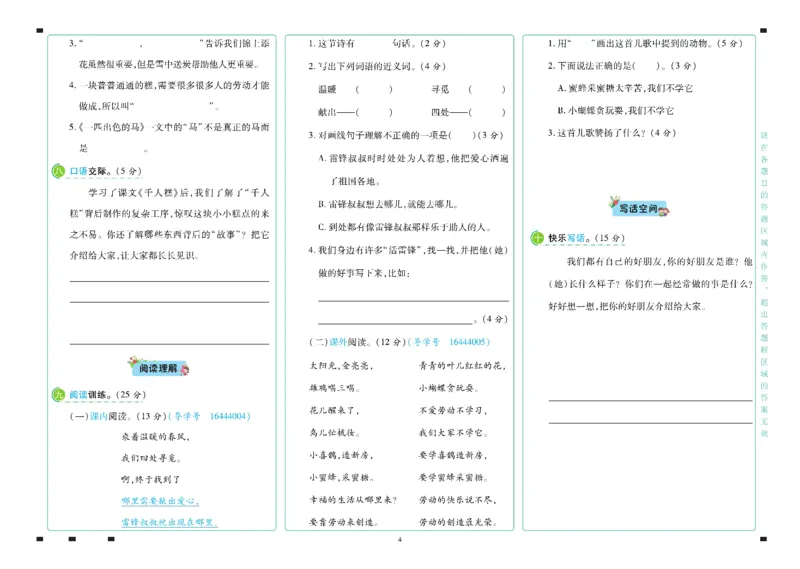Click the 写话空间 banner label
Screen dimensions: 800x569
638,209
